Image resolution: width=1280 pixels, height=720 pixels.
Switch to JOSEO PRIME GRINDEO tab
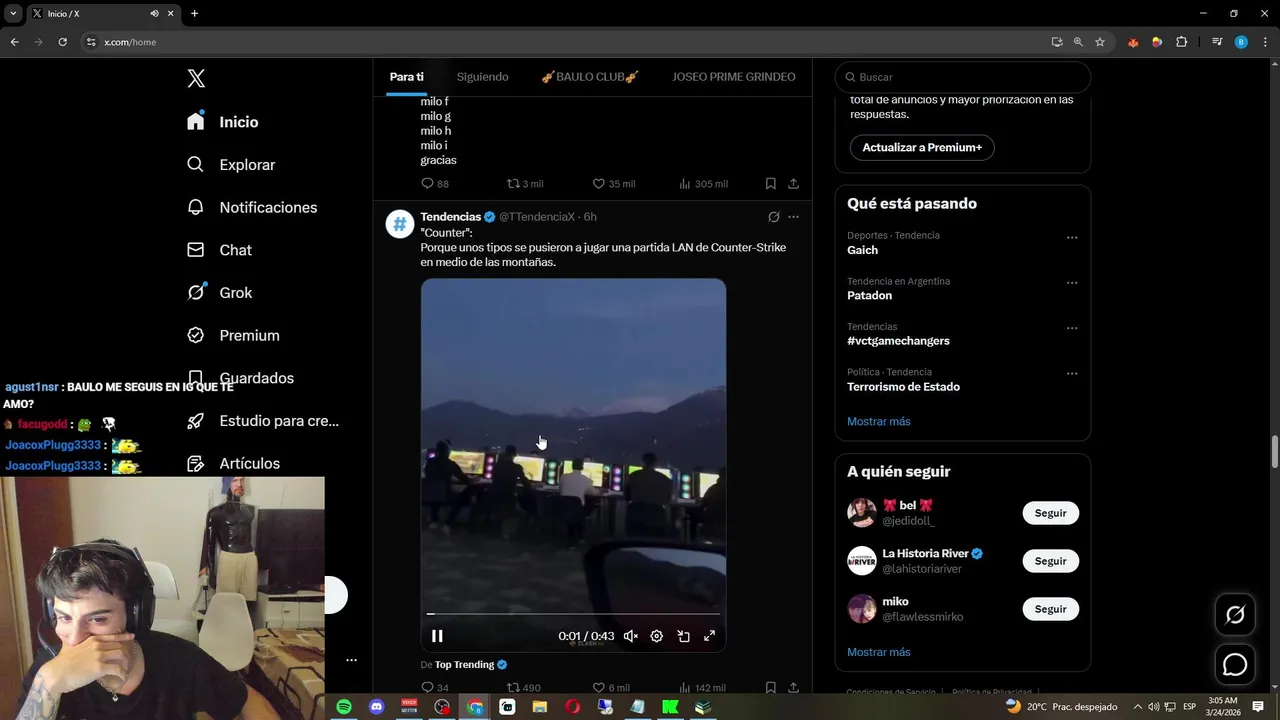[734, 77]
